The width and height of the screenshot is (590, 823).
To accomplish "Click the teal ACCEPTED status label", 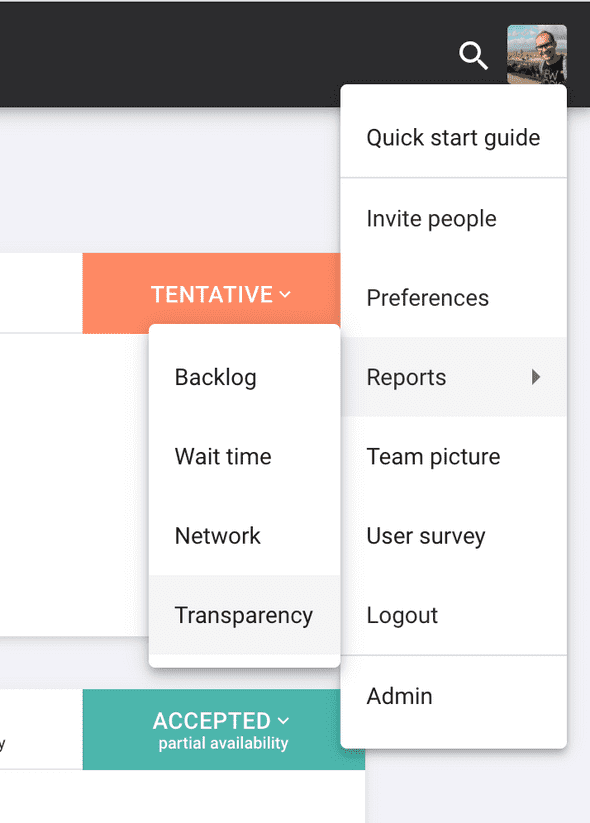I will point(212,721).
